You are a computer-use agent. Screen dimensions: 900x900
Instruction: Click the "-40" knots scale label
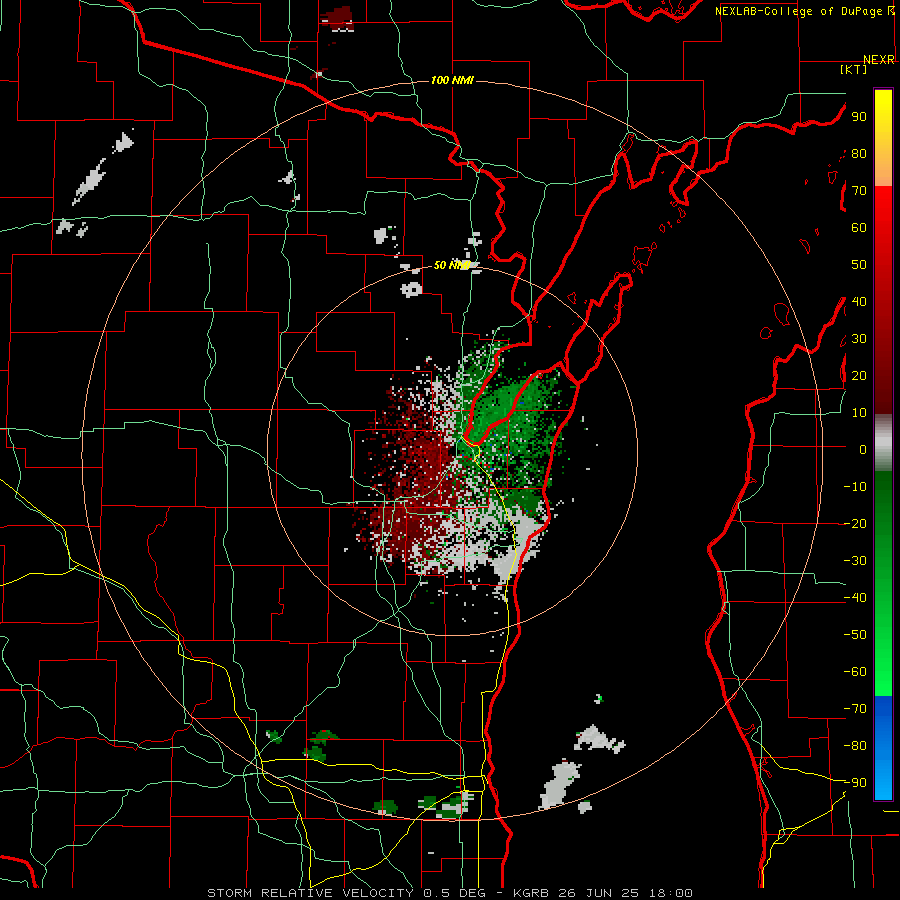855,598
